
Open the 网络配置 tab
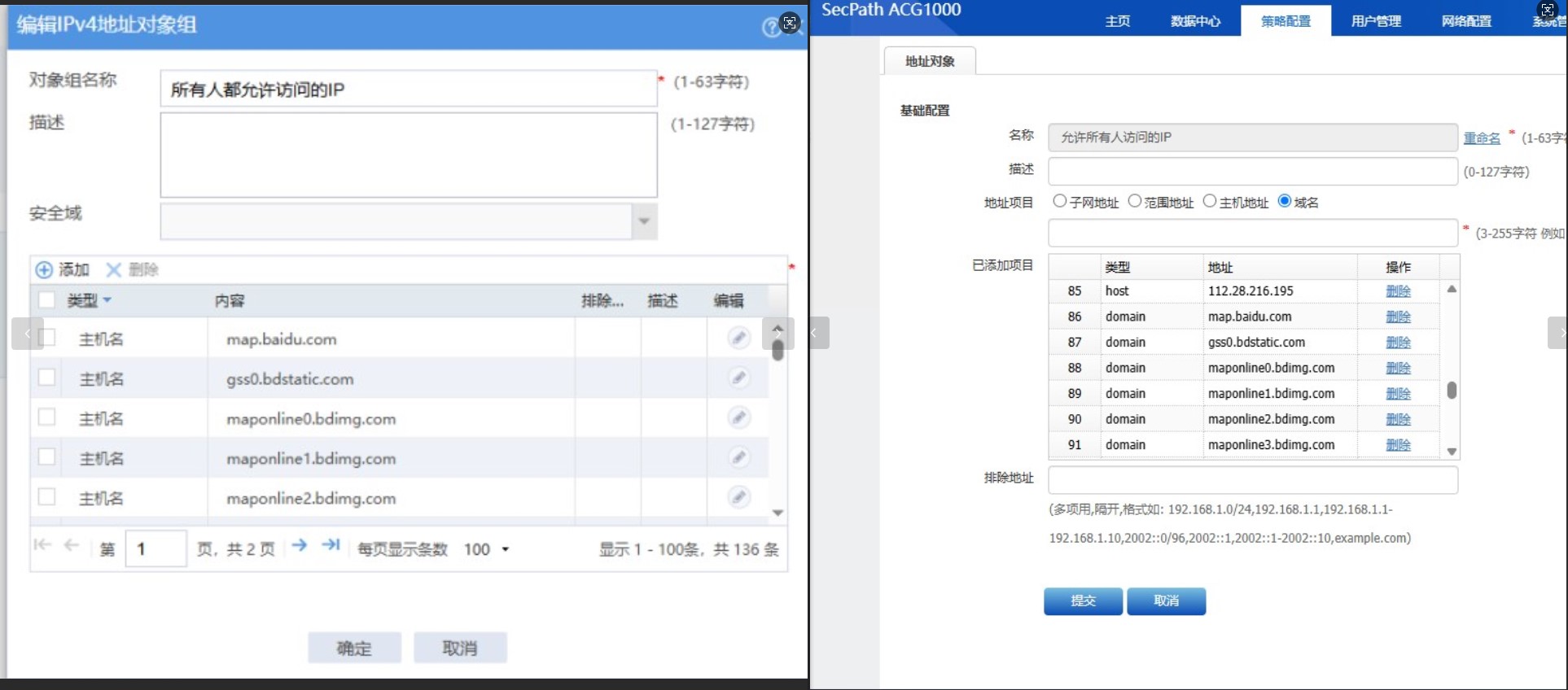pos(1466,21)
